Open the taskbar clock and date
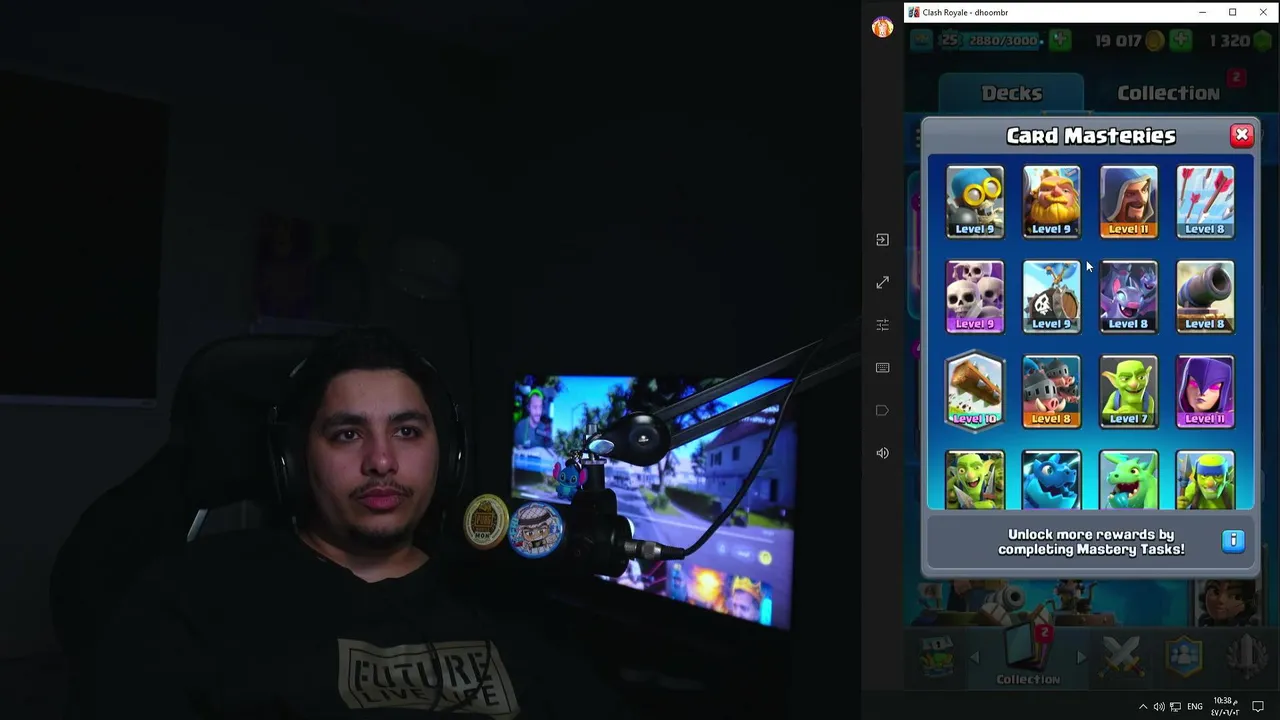1280x720 pixels. [x=1225, y=706]
